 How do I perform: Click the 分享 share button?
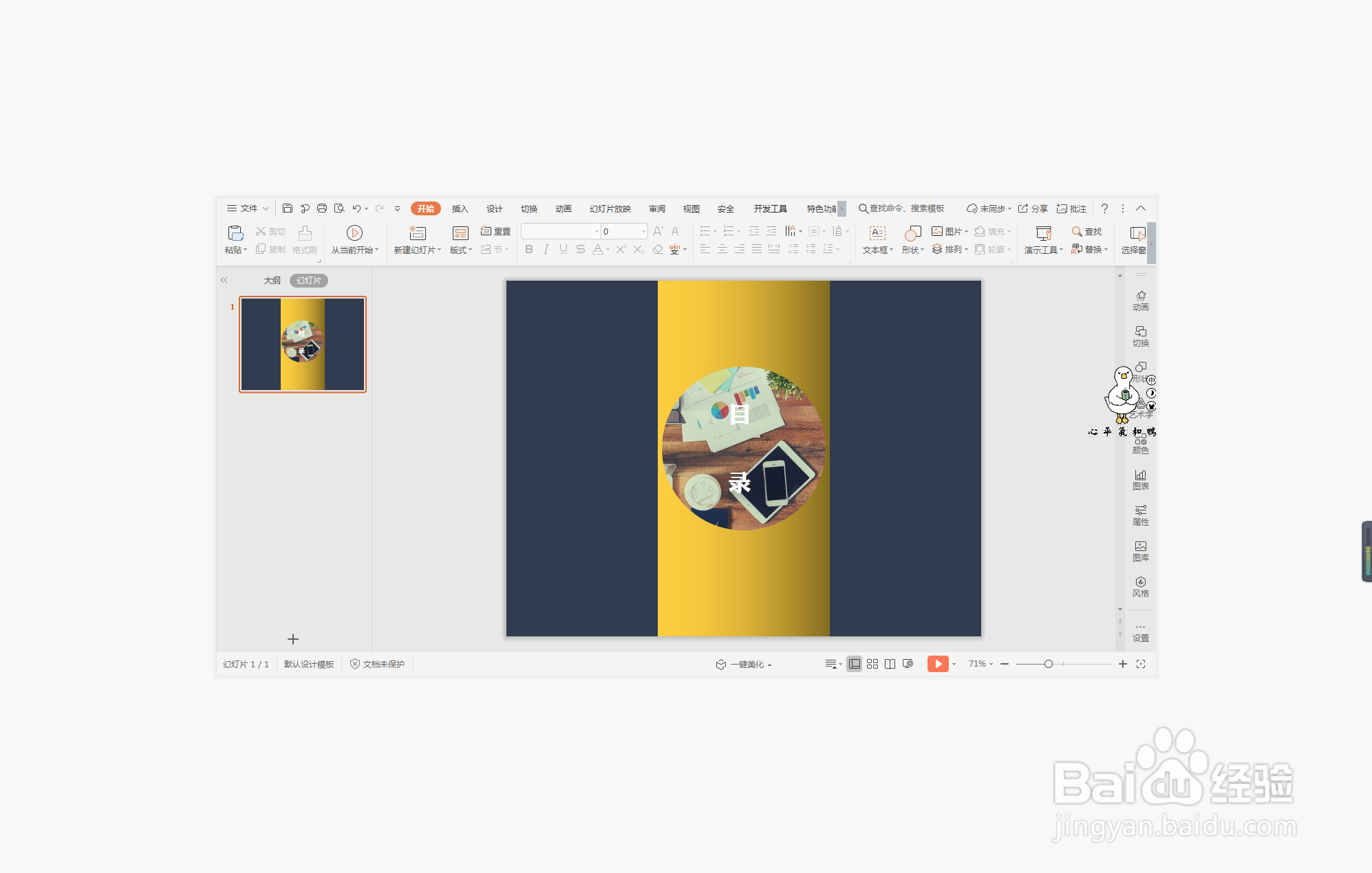tap(1033, 208)
